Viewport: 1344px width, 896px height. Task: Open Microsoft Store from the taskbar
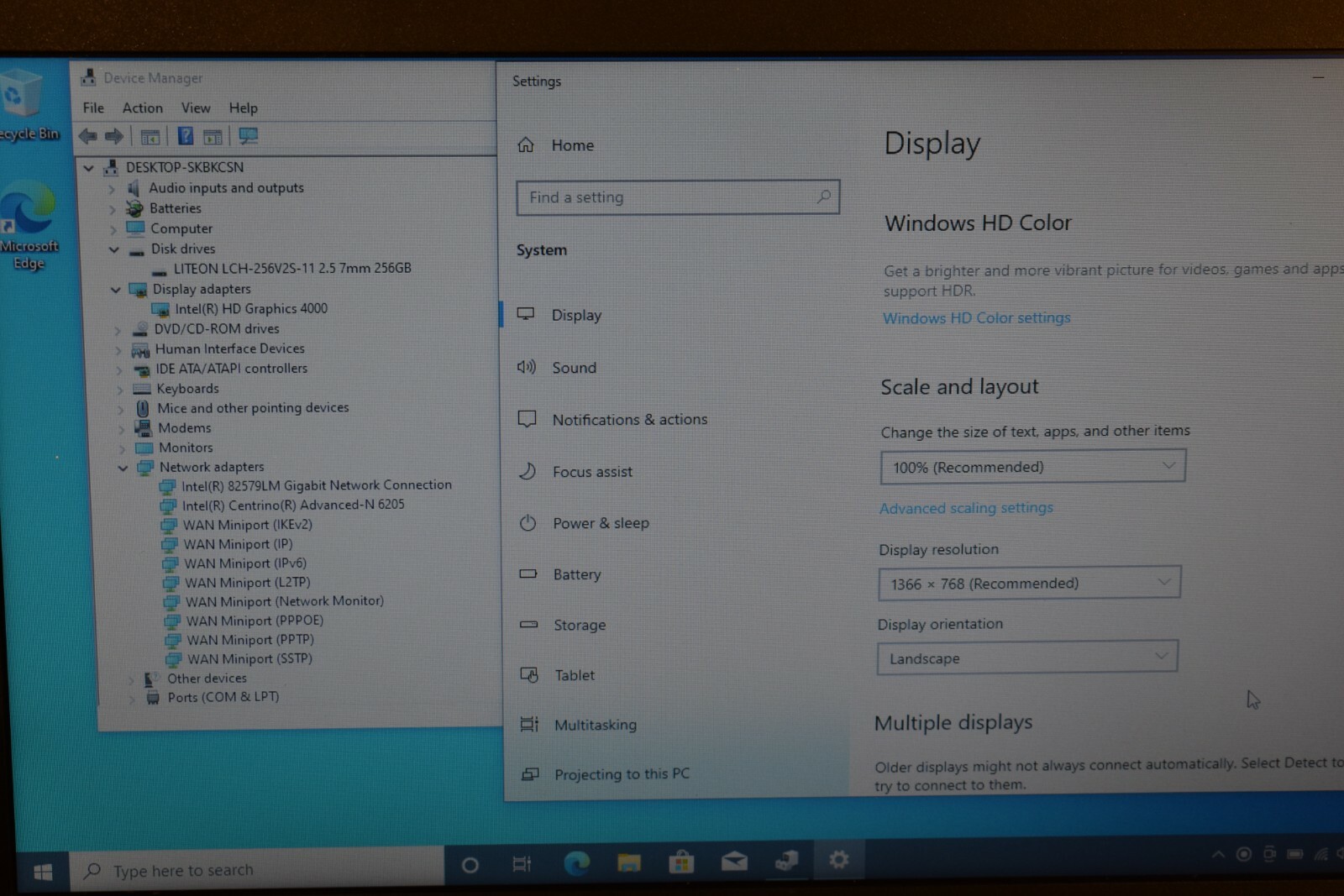coord(681,862)
